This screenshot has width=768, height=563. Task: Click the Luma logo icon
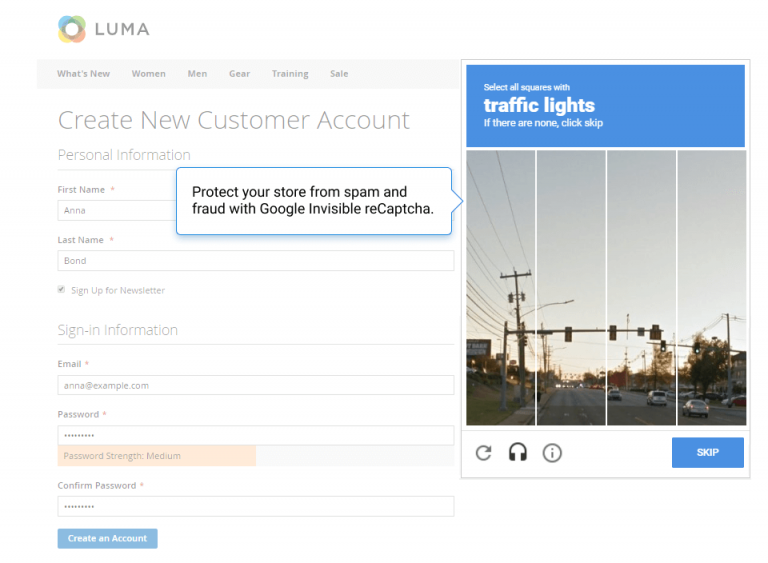[x=72, y=29]
